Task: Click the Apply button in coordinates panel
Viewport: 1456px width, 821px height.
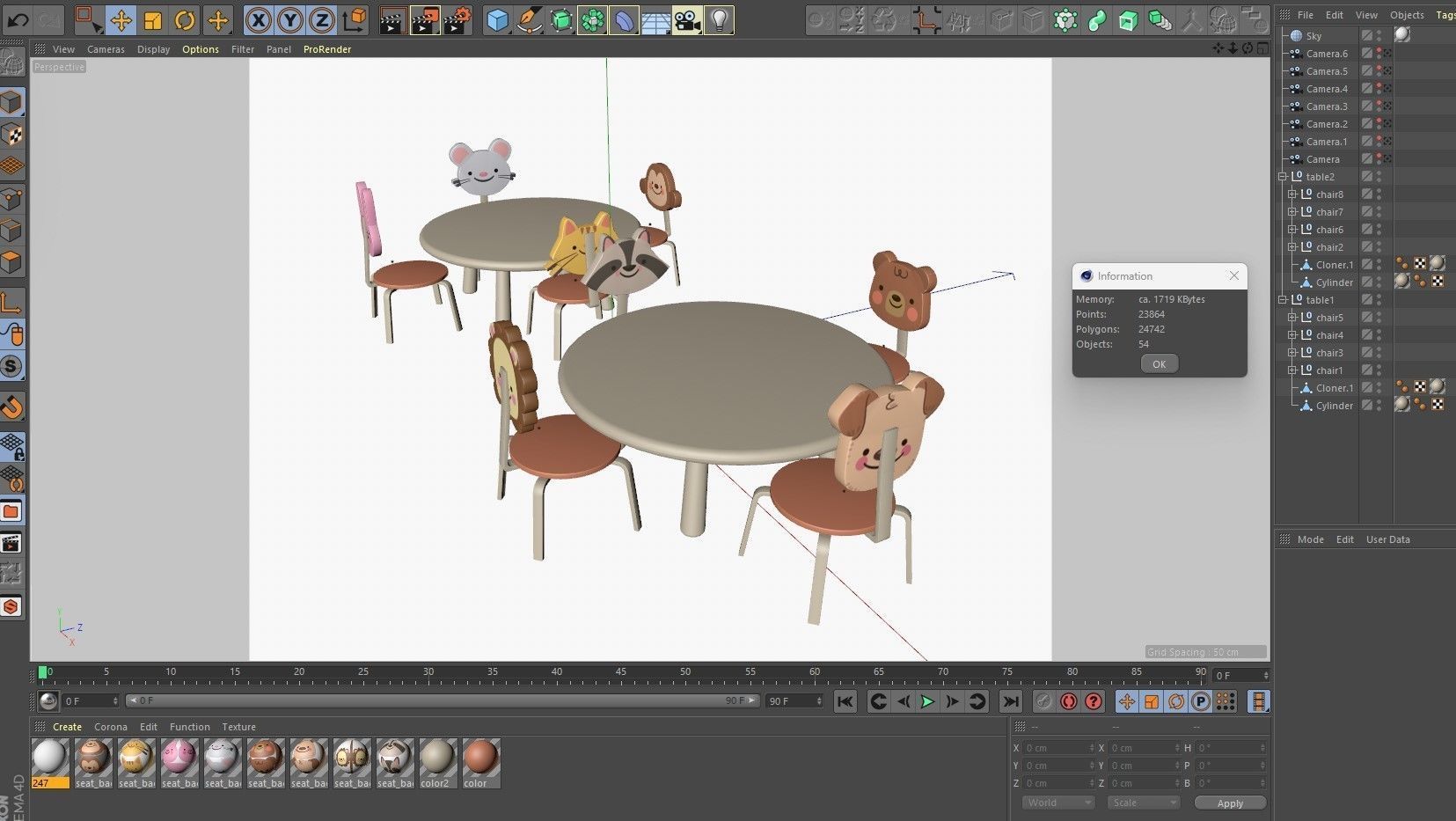Action: click(x=1230, y=803)
